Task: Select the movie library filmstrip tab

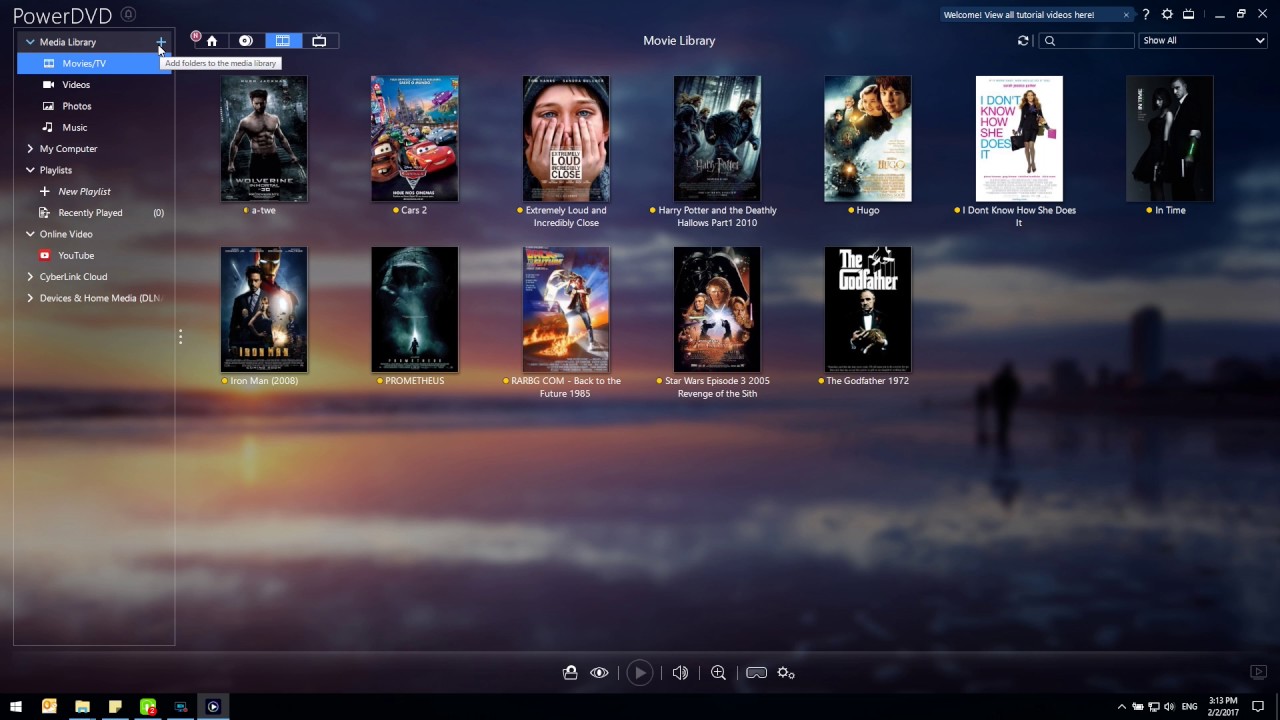Action: [283, 41]
